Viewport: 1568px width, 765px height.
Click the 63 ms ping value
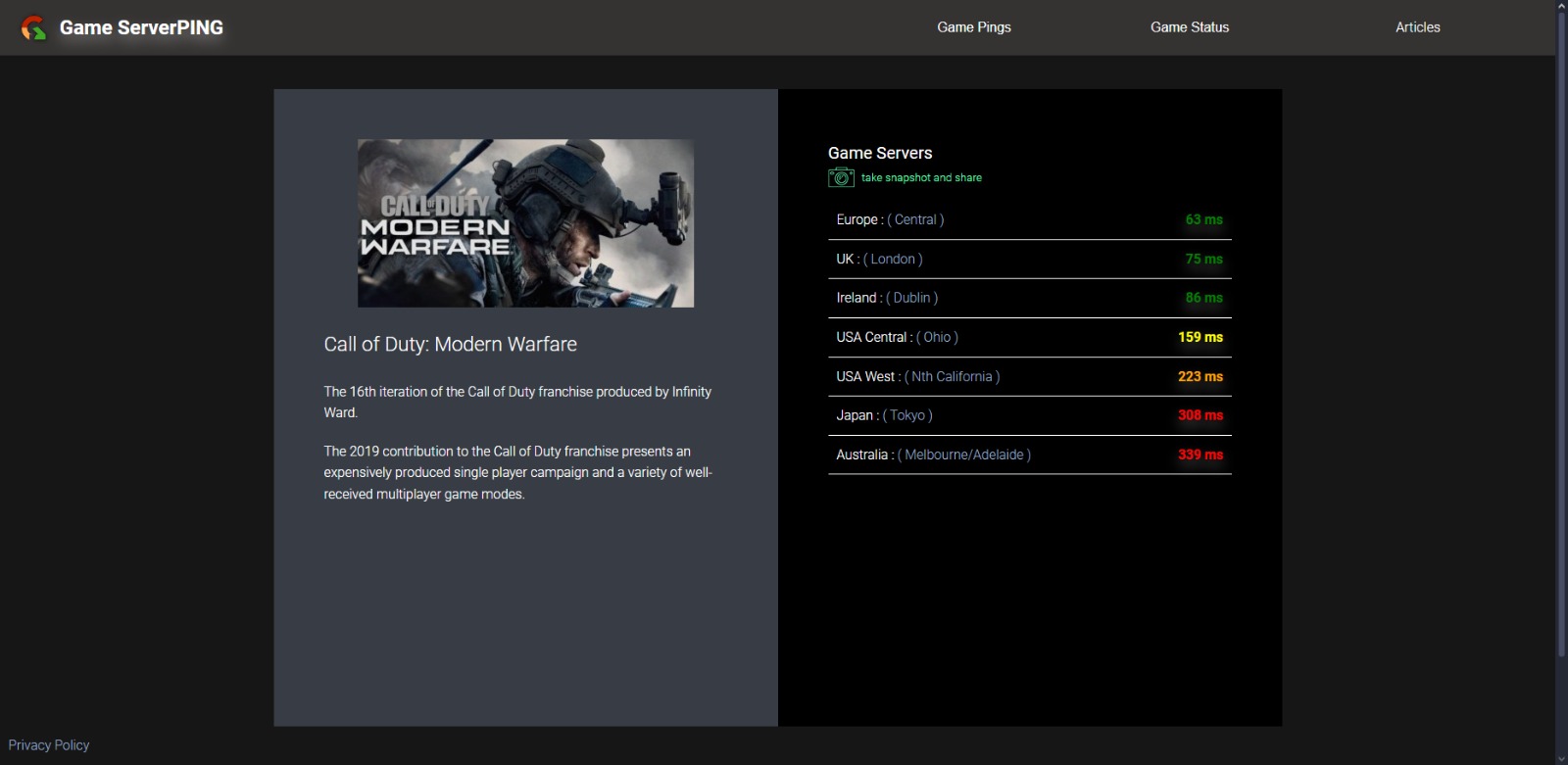coord(1203,219)
